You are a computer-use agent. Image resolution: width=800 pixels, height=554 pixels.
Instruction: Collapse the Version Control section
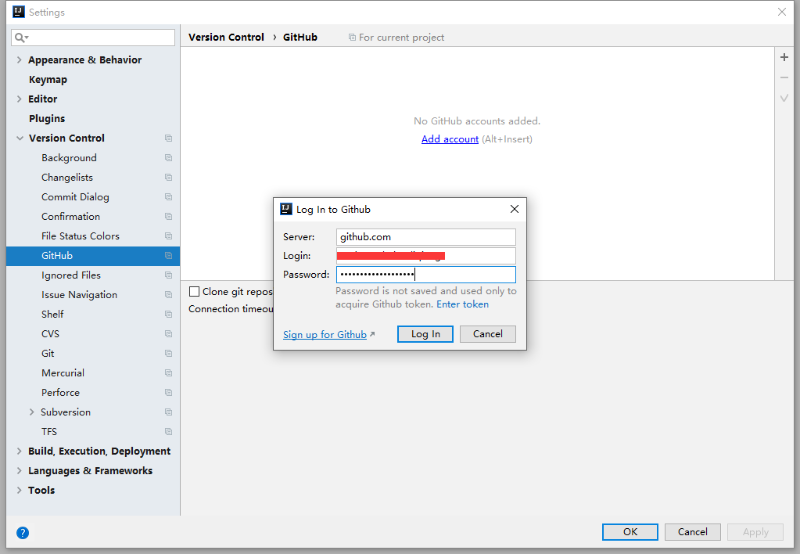click(19, 138)
